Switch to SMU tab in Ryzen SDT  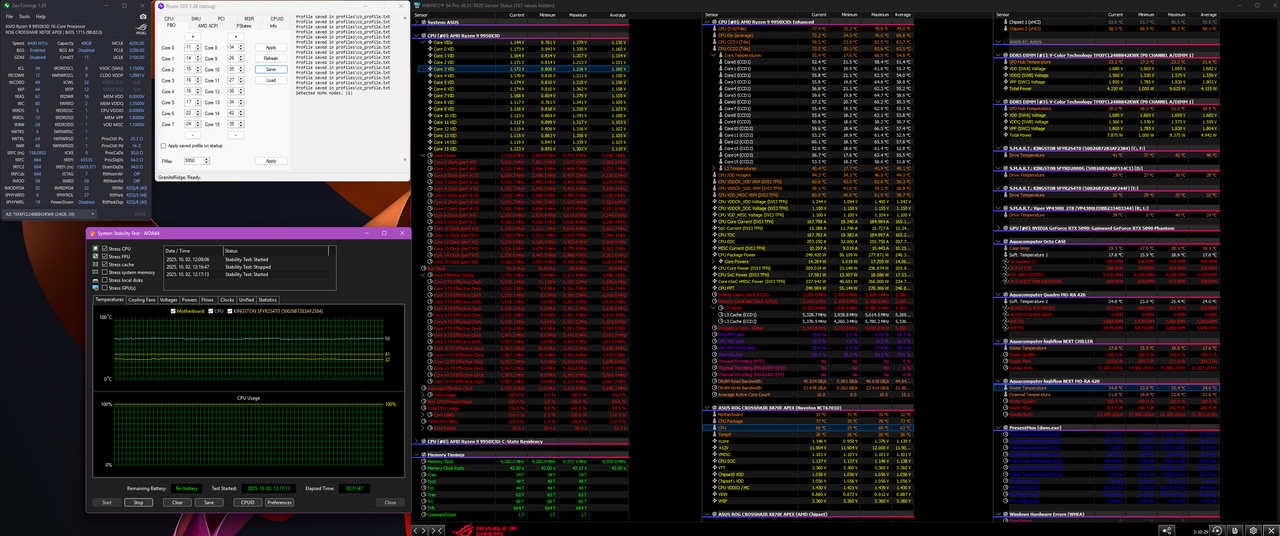[196, 19]
